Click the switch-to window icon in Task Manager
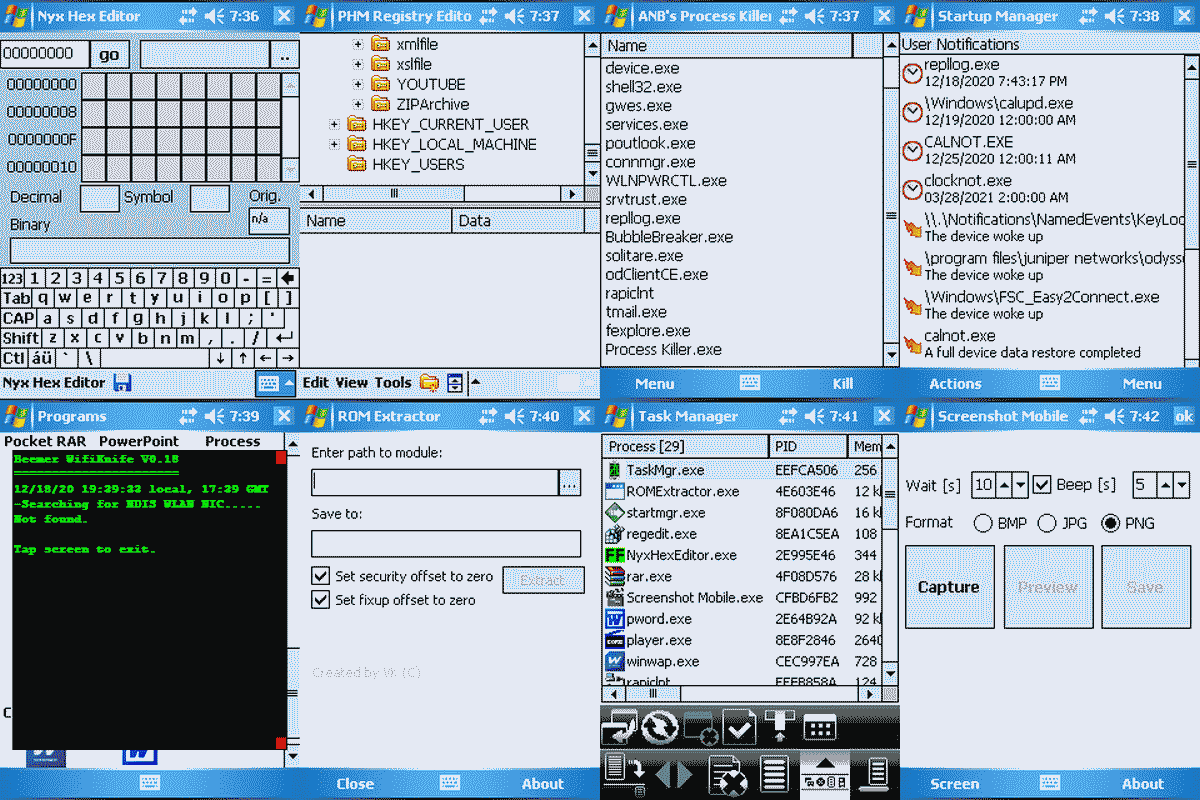Image resolution: width=1200 pixels, height=800 pixels. 619,727
